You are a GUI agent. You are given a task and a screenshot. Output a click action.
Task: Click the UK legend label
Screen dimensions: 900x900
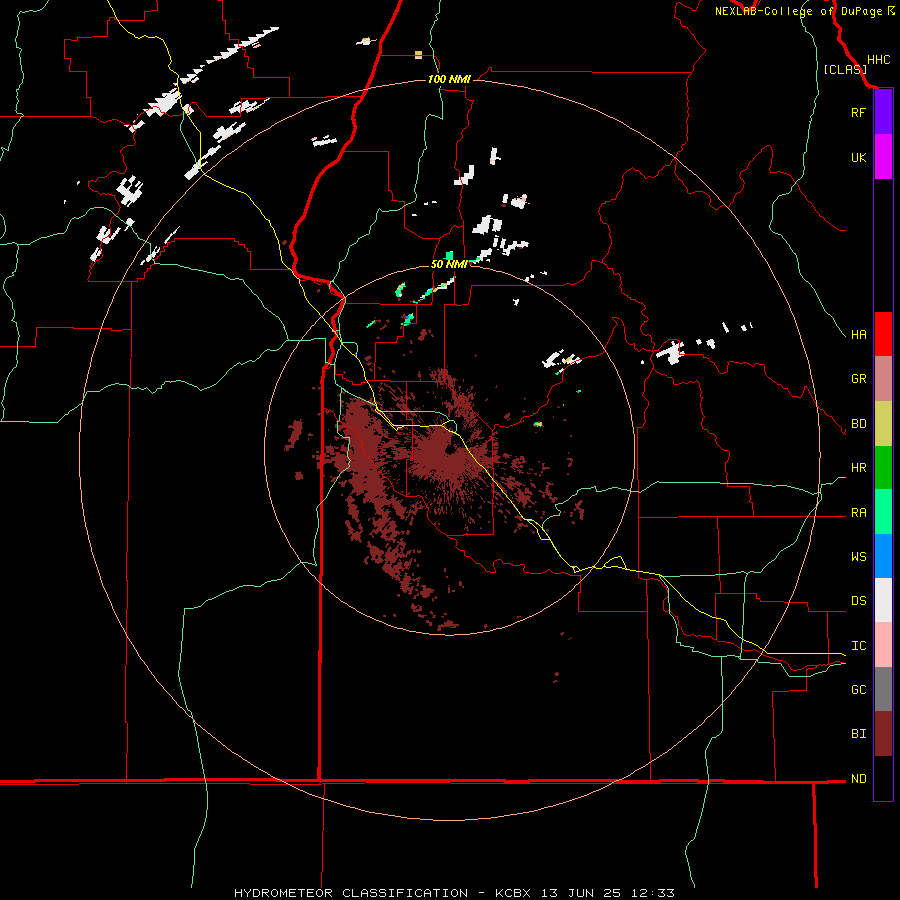pos(858,157)
